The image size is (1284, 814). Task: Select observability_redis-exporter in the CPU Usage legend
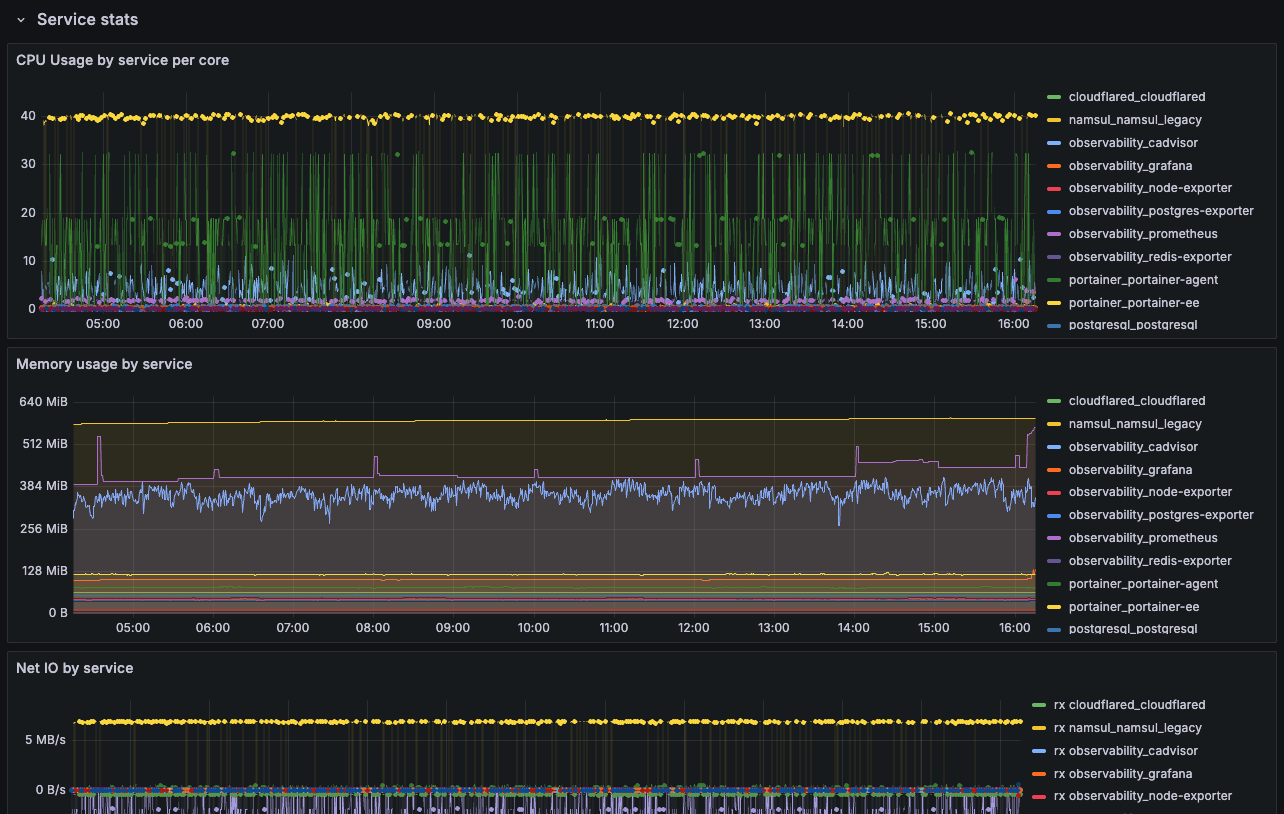(x=1150, y=257)
